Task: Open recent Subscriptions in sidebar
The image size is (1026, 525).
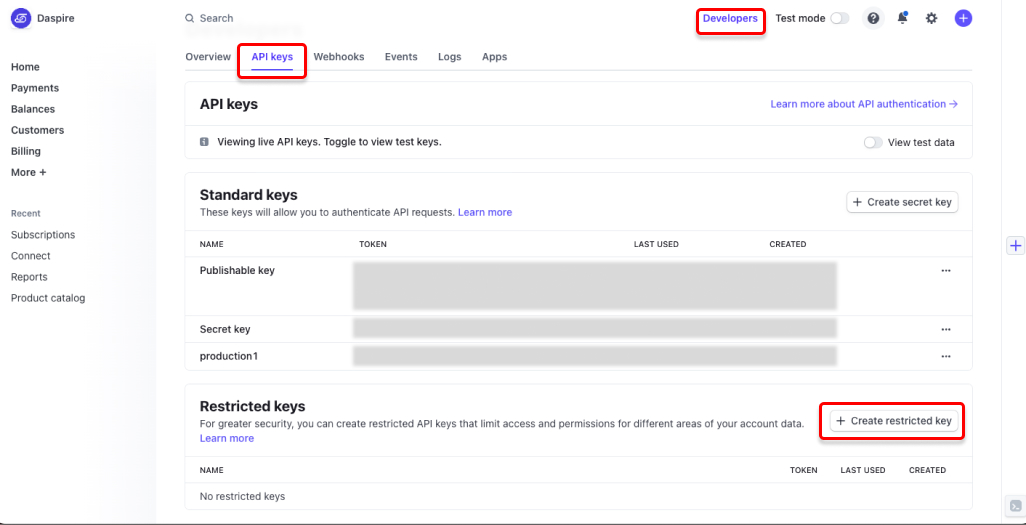Action: tap(43, 234)
